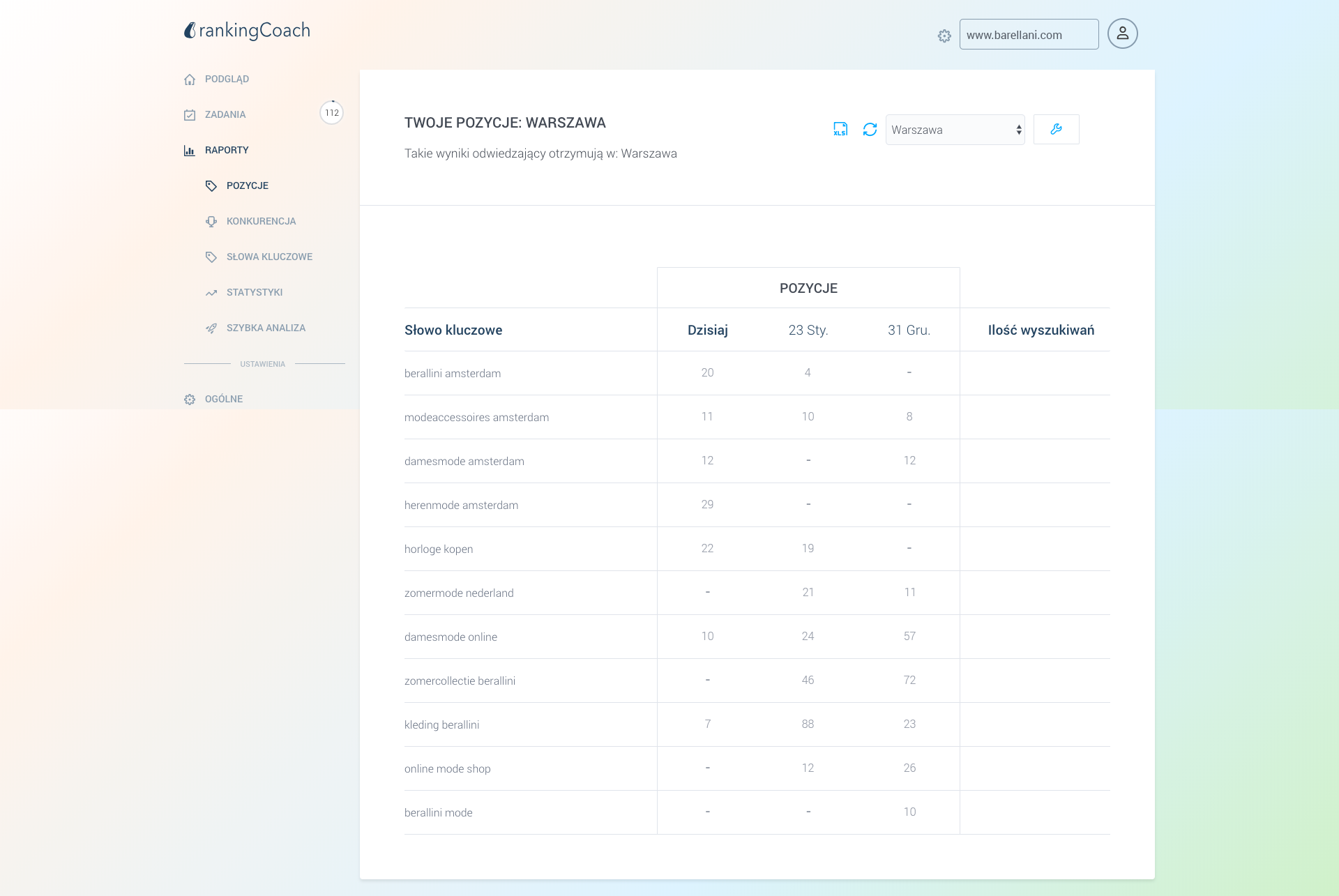Expand the Raporty section

click(x=226, y=150)
